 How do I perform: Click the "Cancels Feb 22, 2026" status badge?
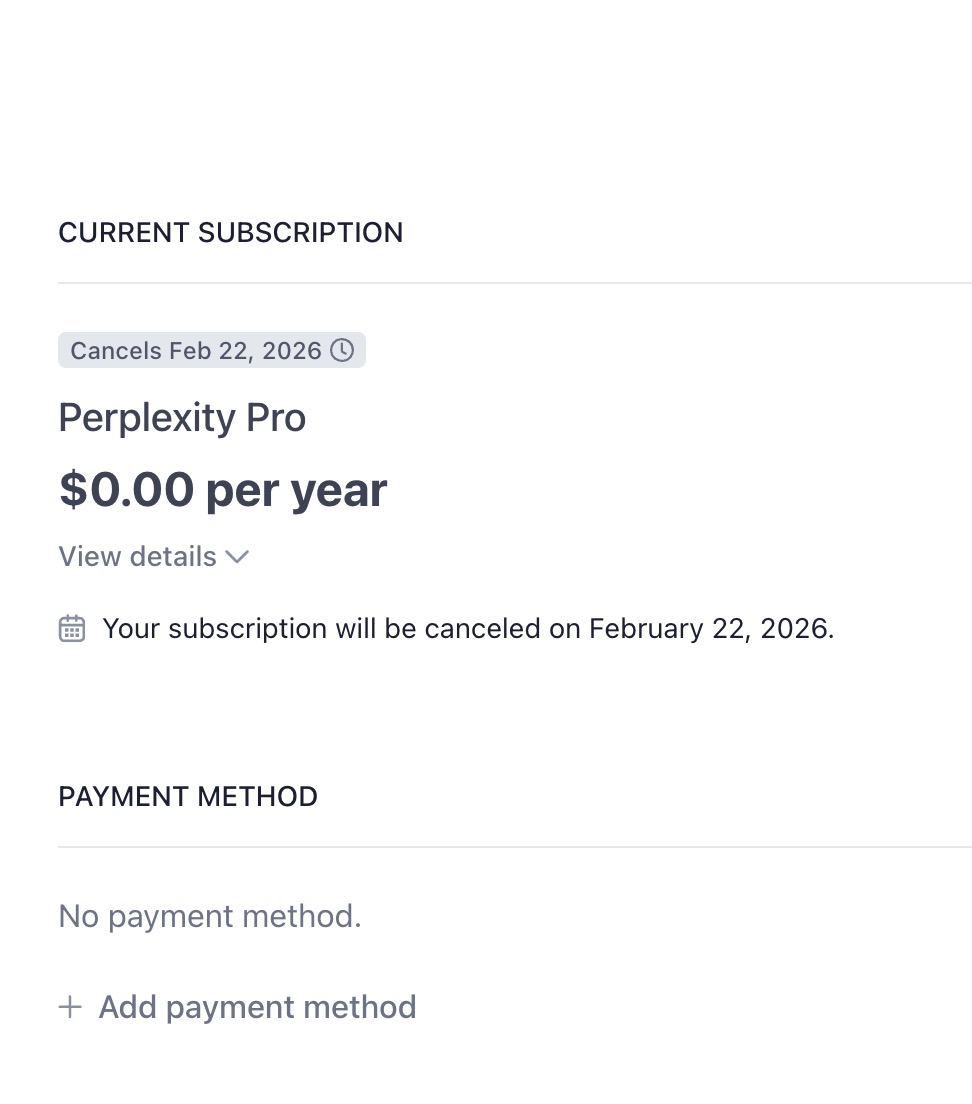(x=211, y=351)
